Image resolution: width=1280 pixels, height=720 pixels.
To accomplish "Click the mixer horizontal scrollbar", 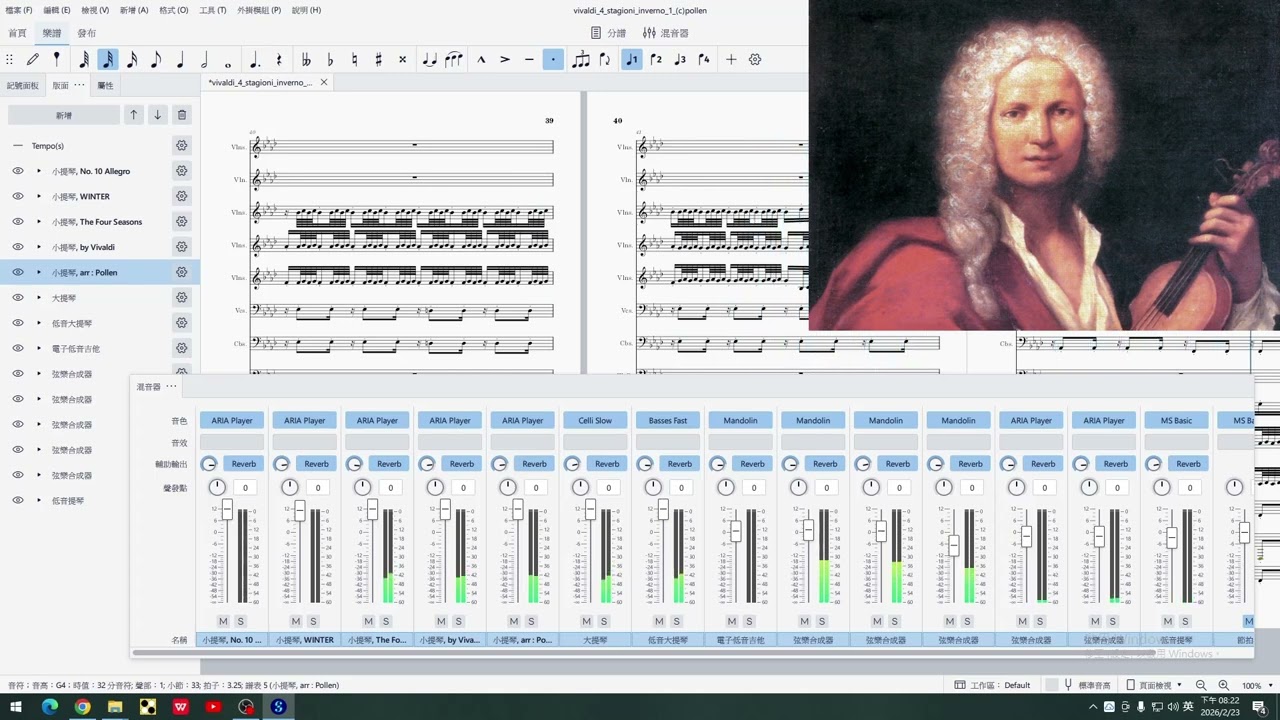I will coord(645,653).
